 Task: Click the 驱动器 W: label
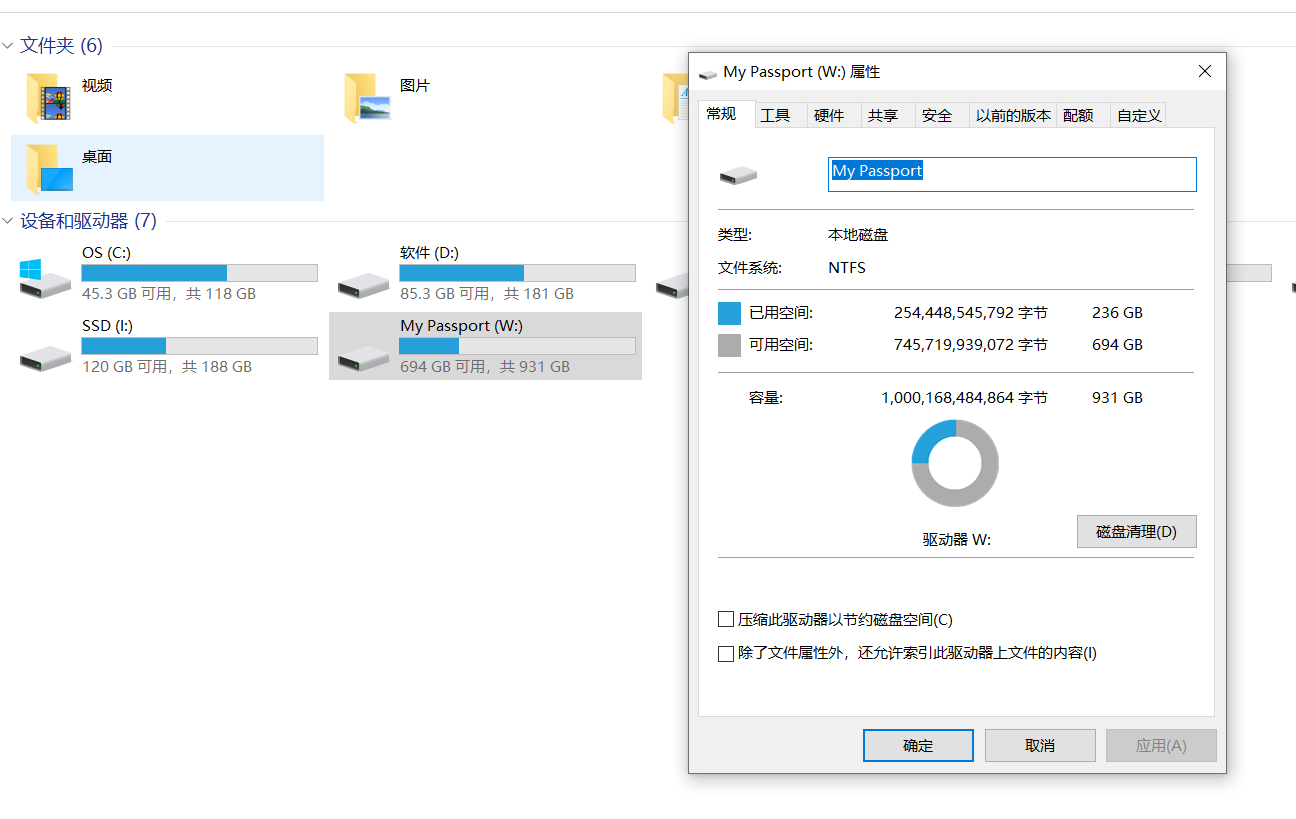[x=956, y=540]
